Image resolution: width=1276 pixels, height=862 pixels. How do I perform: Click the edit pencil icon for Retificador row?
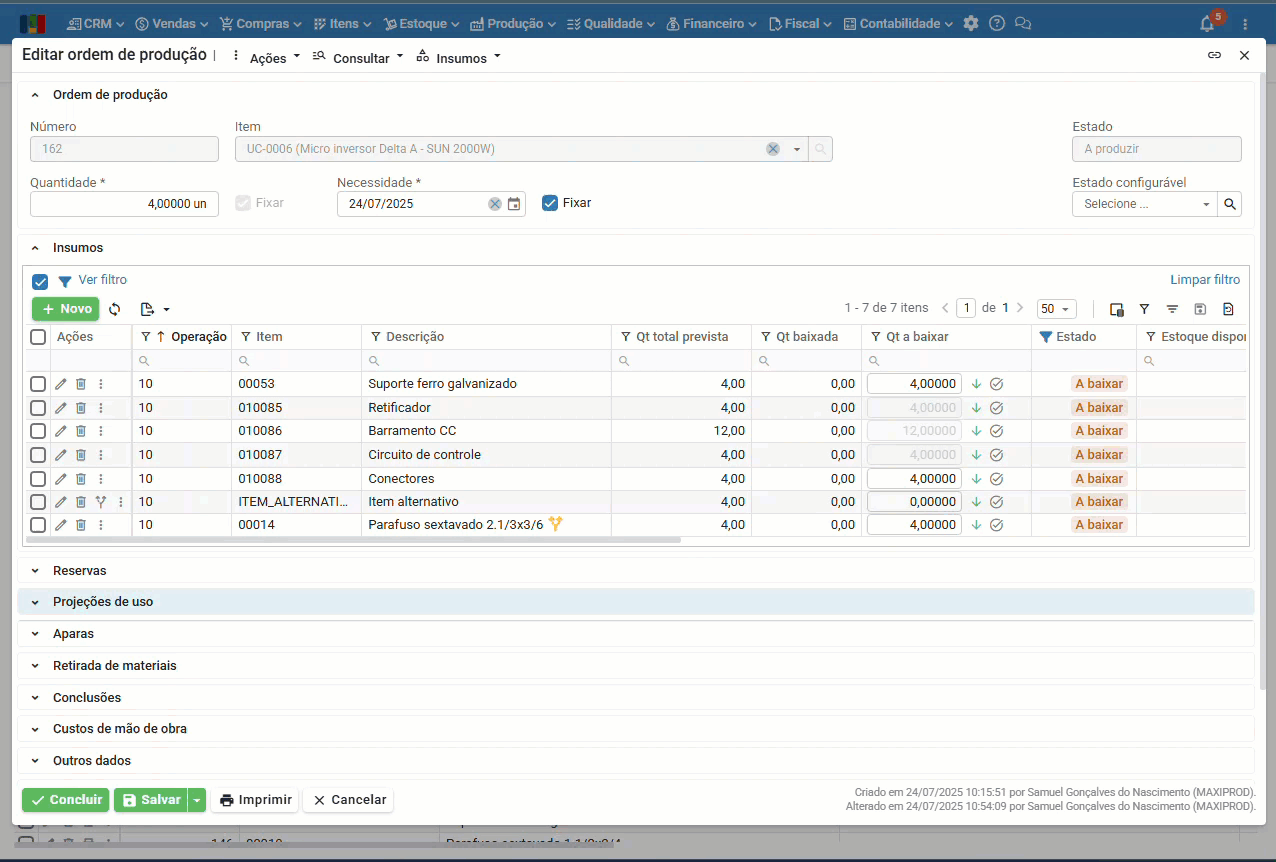[61, 408]
